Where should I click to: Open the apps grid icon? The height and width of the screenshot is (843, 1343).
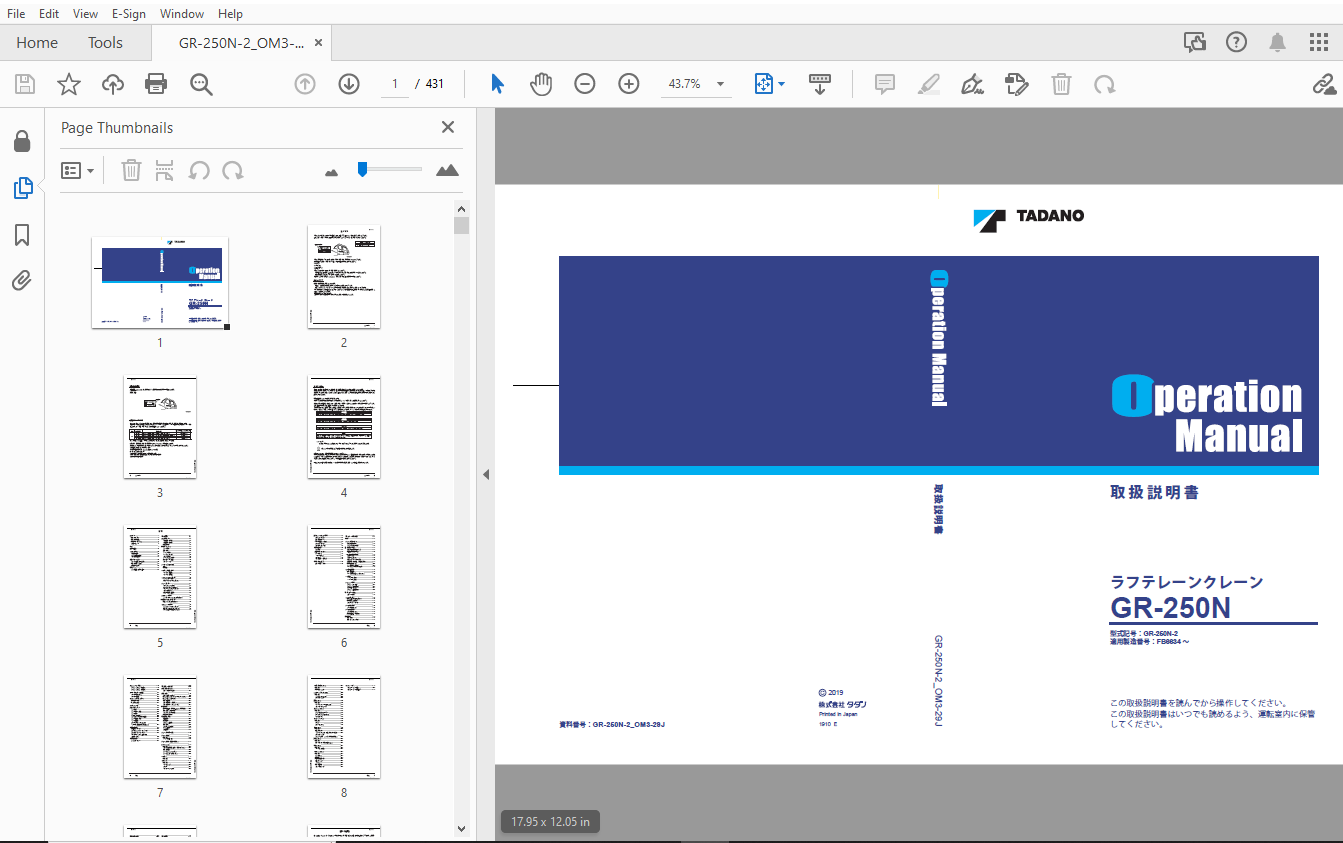[1319, 42]
